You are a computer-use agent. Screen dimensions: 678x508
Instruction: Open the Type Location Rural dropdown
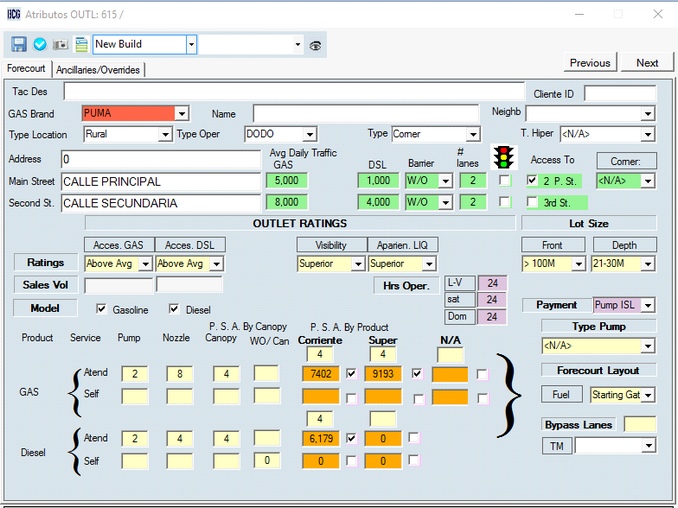click(x=165, y=134)
